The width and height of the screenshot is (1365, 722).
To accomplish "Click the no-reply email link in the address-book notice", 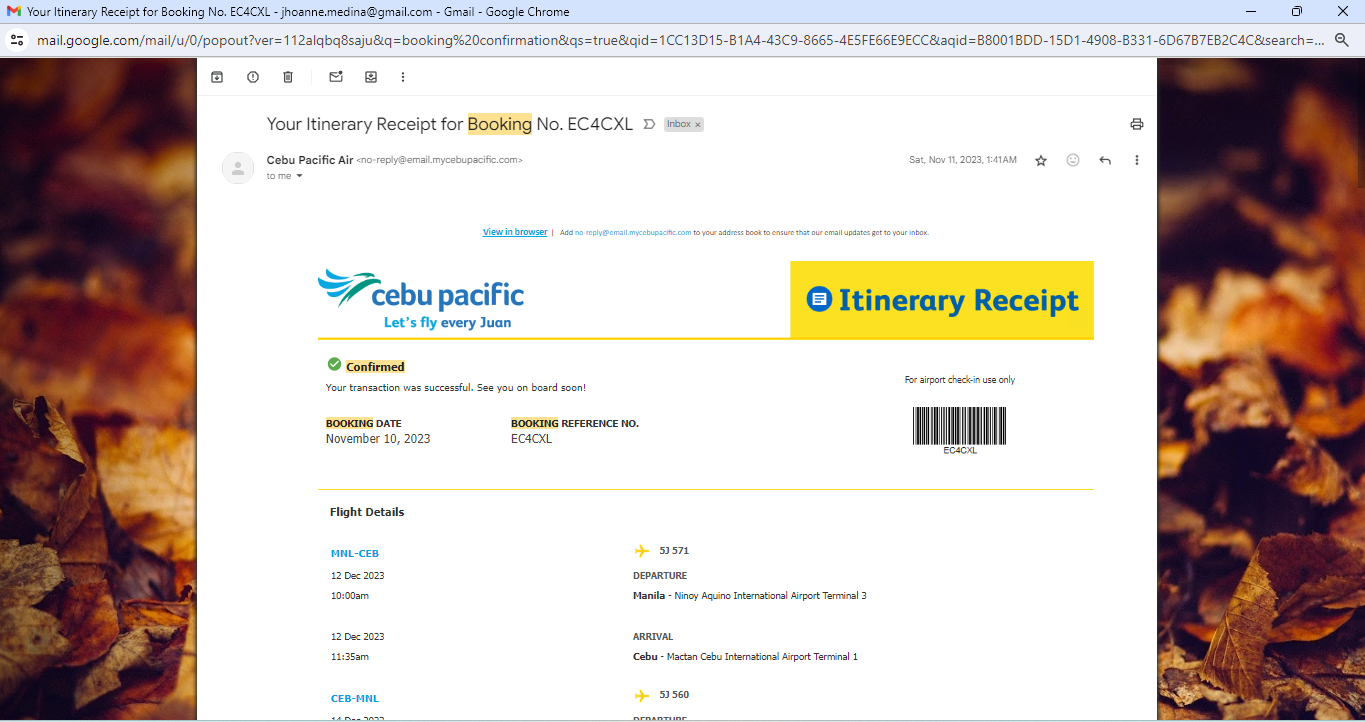I will [633, 232].
